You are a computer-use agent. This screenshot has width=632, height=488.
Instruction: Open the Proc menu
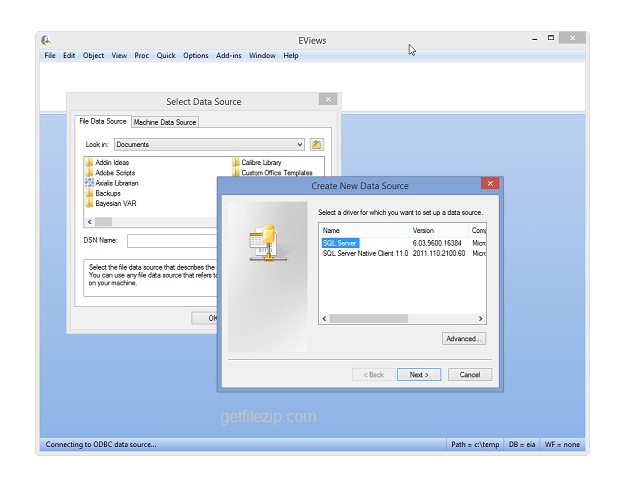(x=141, y=56)
